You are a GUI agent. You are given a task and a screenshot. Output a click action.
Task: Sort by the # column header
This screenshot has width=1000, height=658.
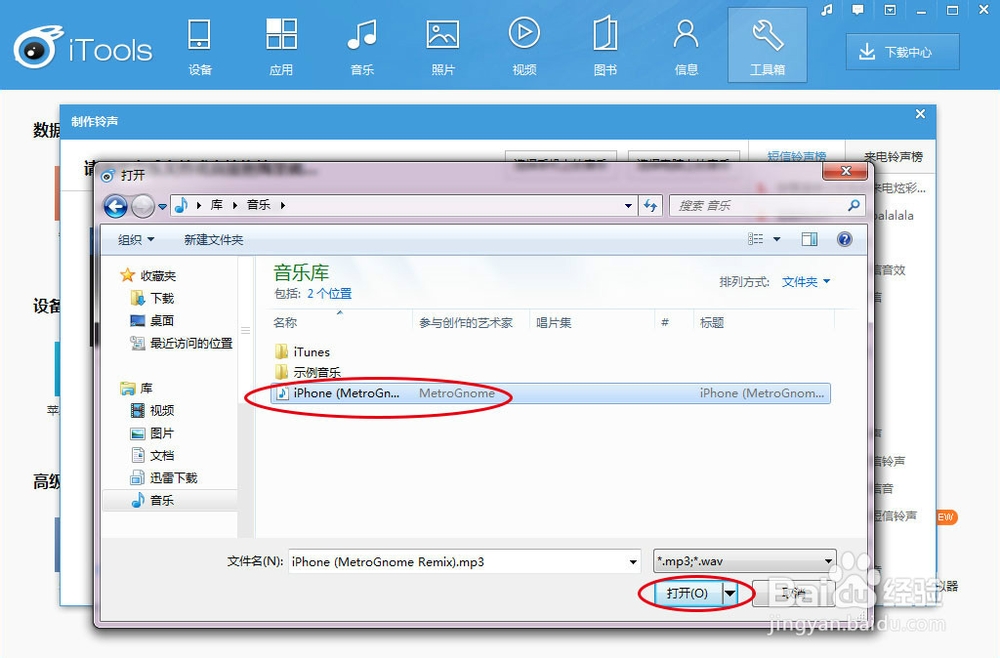[674, 323]
